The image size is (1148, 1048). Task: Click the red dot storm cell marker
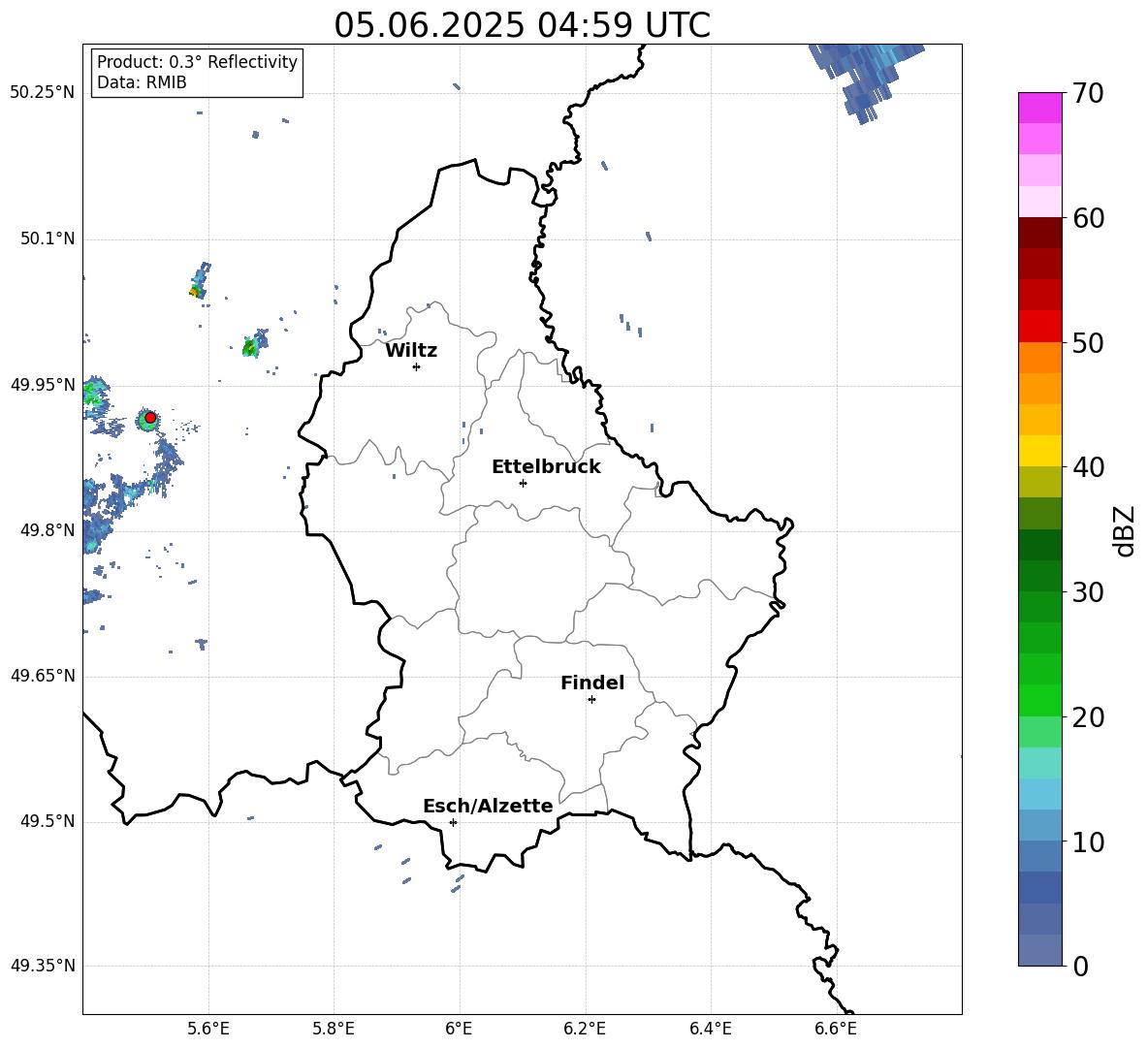coord(150,418)
